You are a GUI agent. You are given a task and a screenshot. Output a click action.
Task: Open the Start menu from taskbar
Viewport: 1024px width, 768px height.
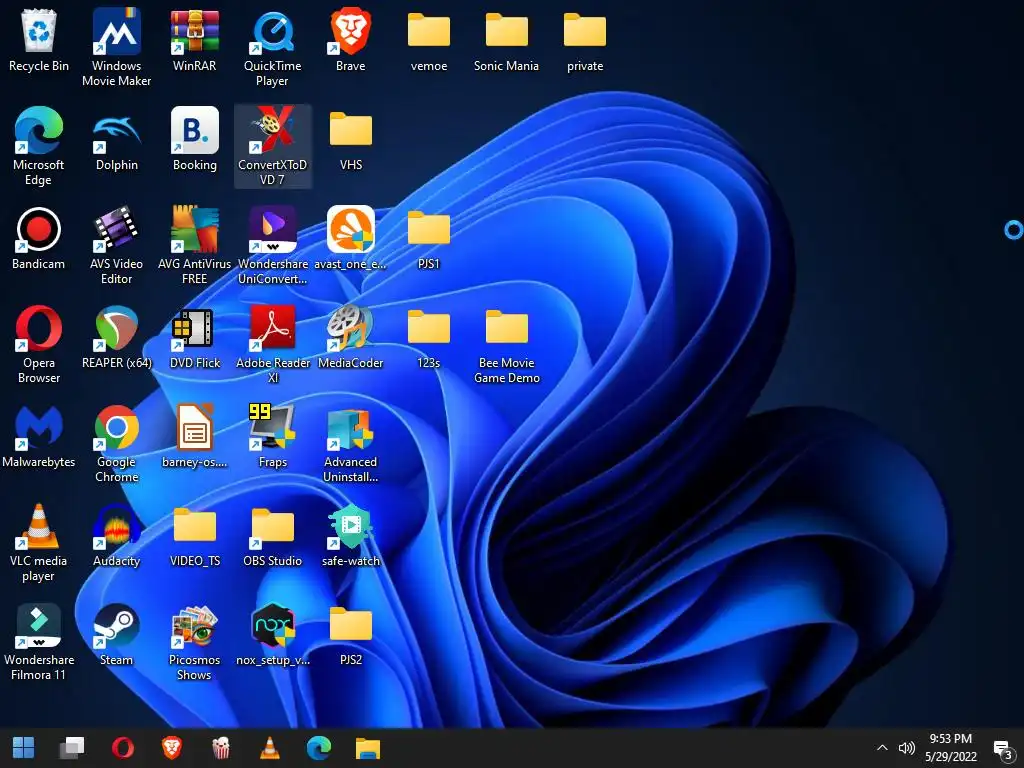[x=24, y=748]
